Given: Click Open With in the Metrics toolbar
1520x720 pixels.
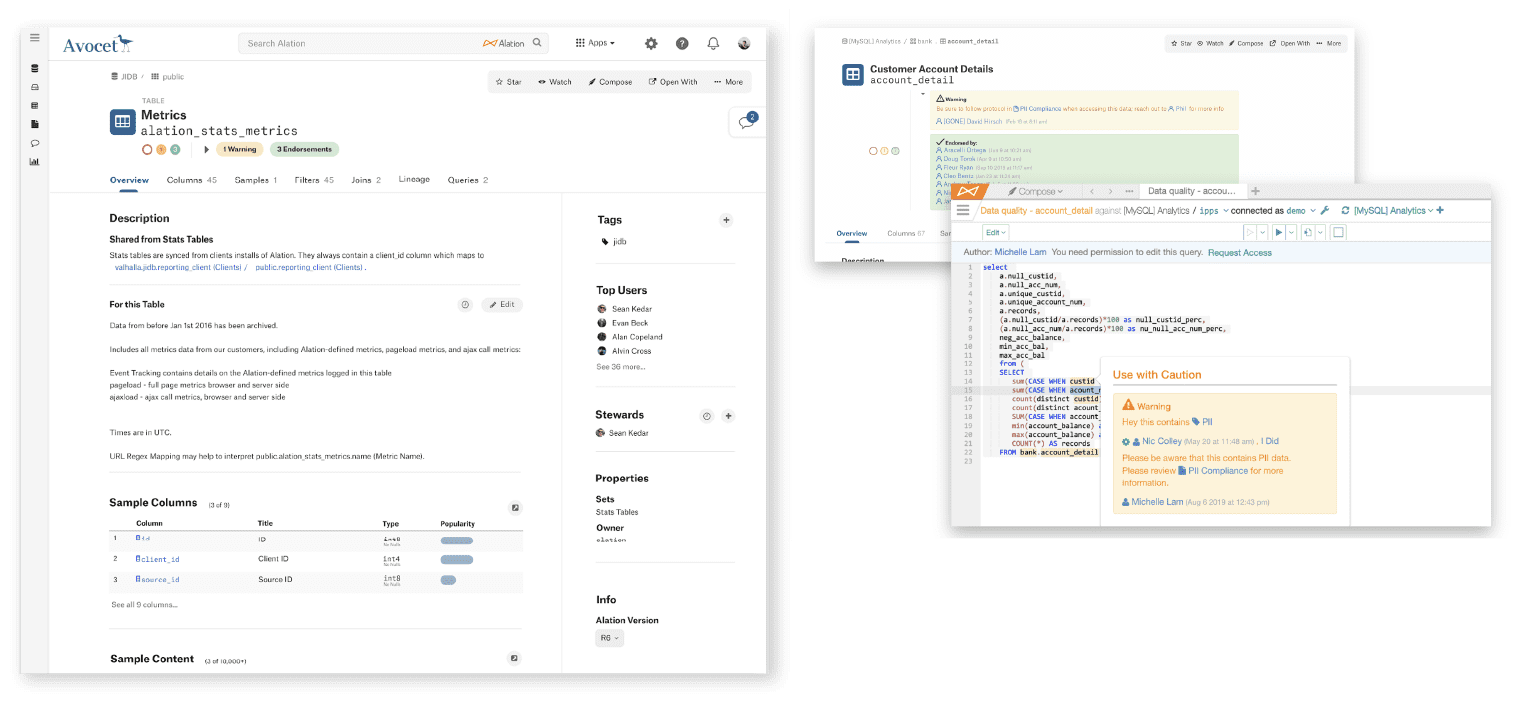Looking at the screenshot, I should tap(673, 82).
